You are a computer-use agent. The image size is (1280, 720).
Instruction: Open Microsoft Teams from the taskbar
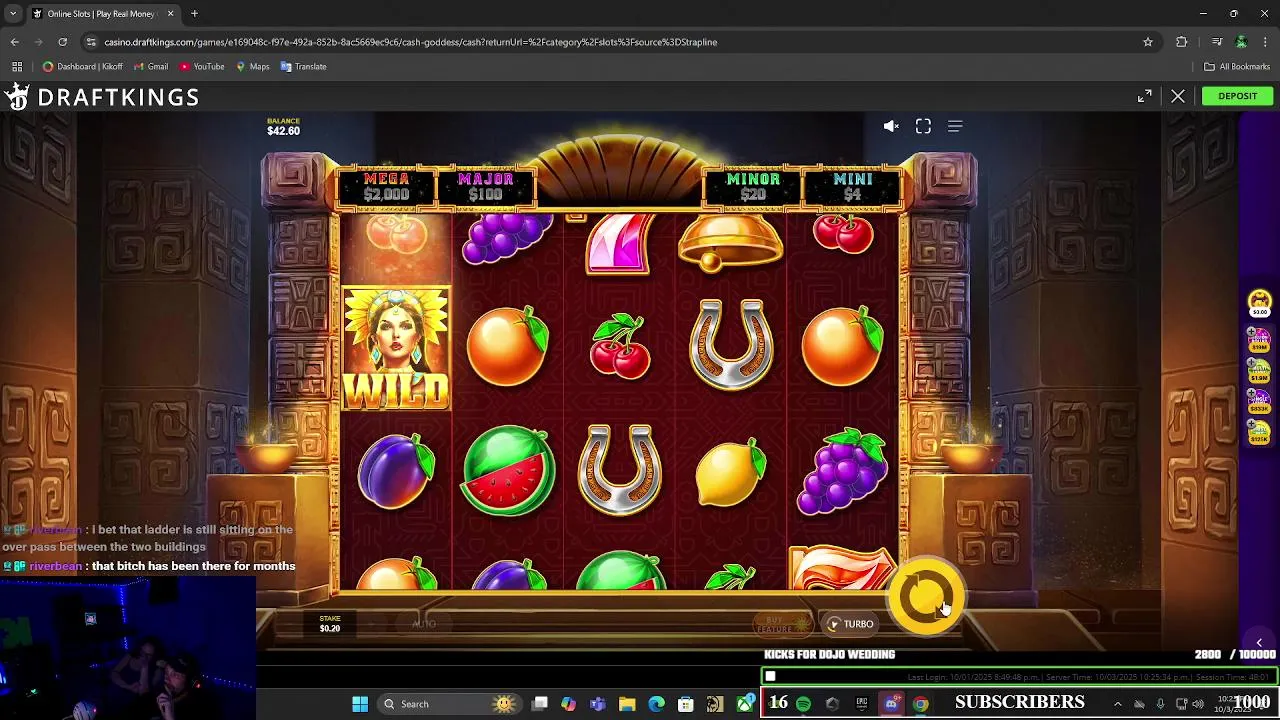coord(598,704)
